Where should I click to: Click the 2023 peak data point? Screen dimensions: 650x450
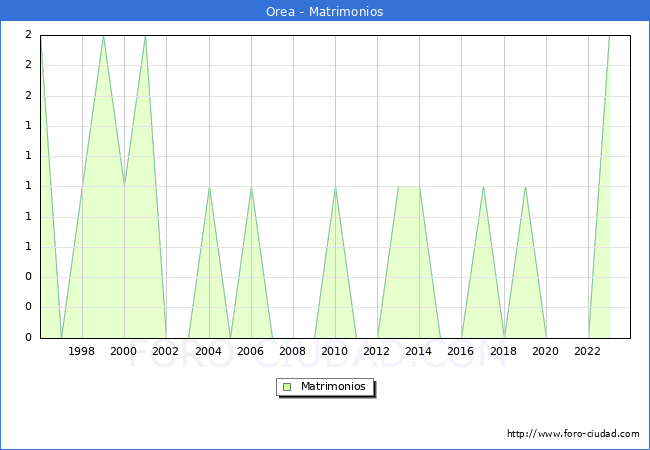click(609, 36)
